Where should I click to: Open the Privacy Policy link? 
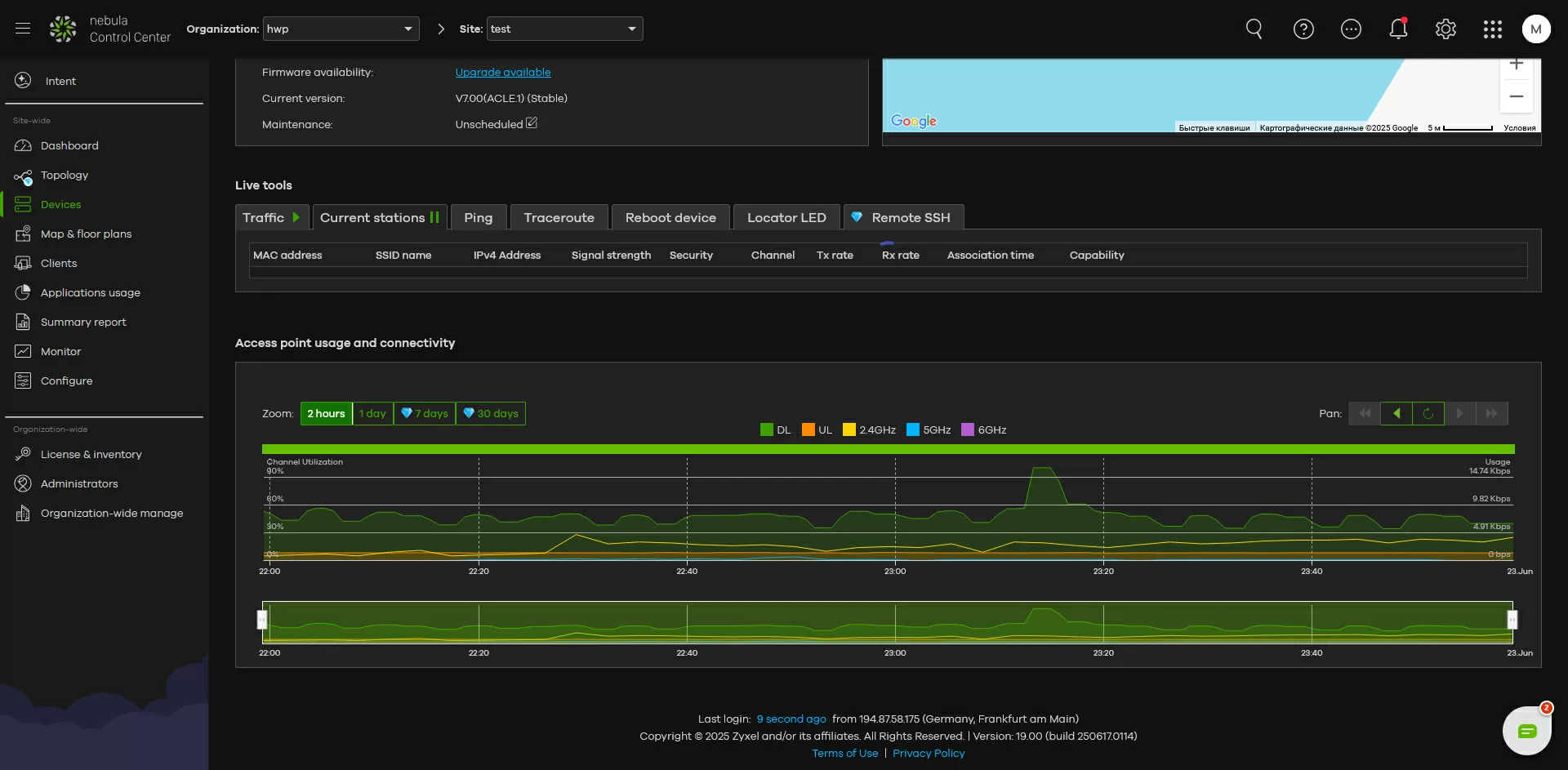coord(929,754)
